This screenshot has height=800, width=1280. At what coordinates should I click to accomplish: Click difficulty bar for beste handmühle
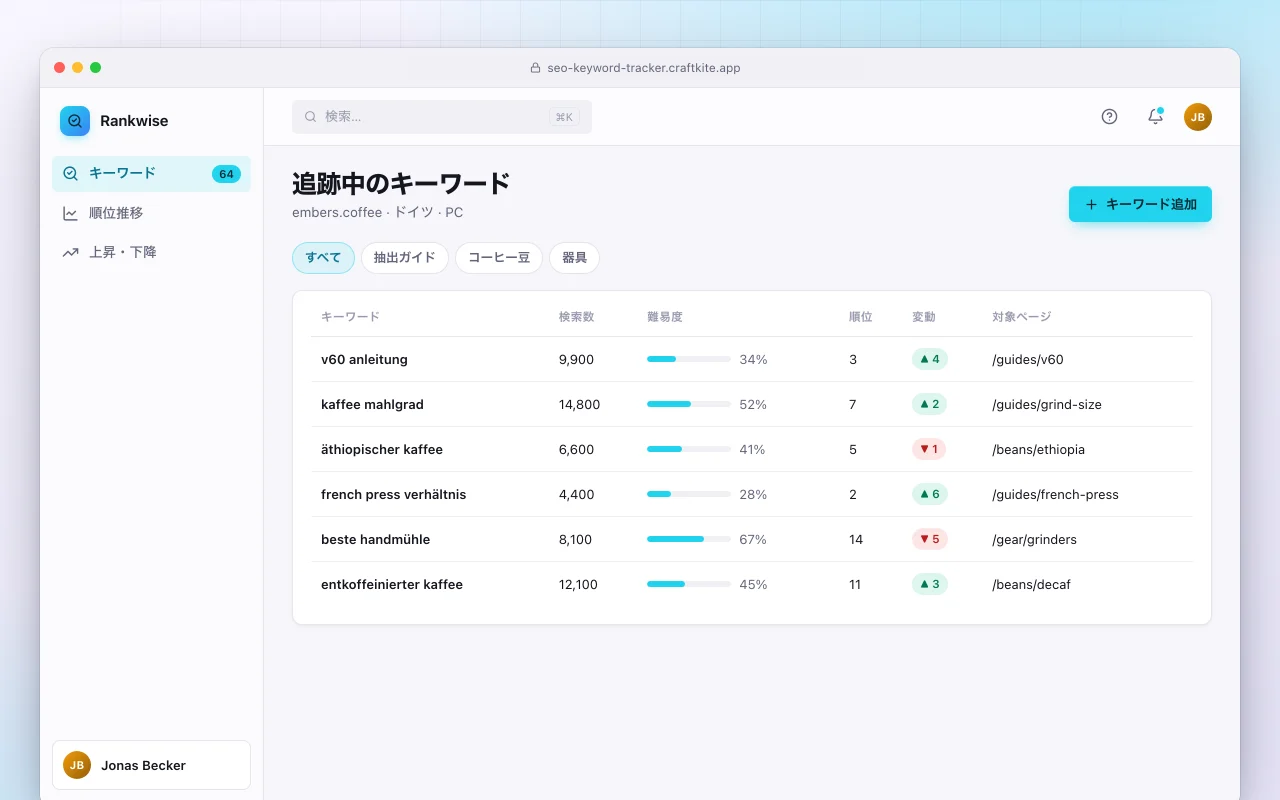(x=688, y=539)
